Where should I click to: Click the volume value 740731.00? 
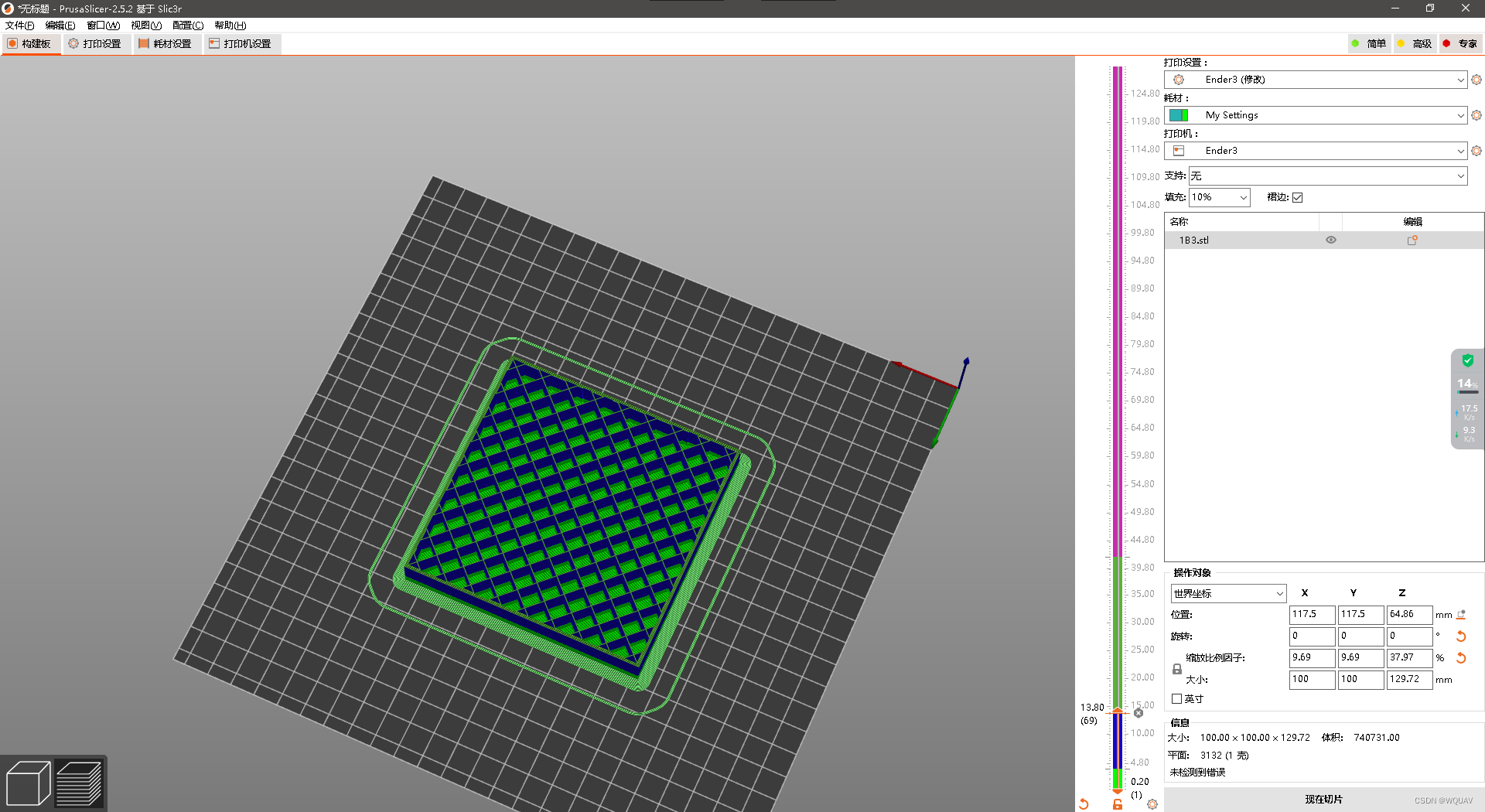[x=1376, y=738]
